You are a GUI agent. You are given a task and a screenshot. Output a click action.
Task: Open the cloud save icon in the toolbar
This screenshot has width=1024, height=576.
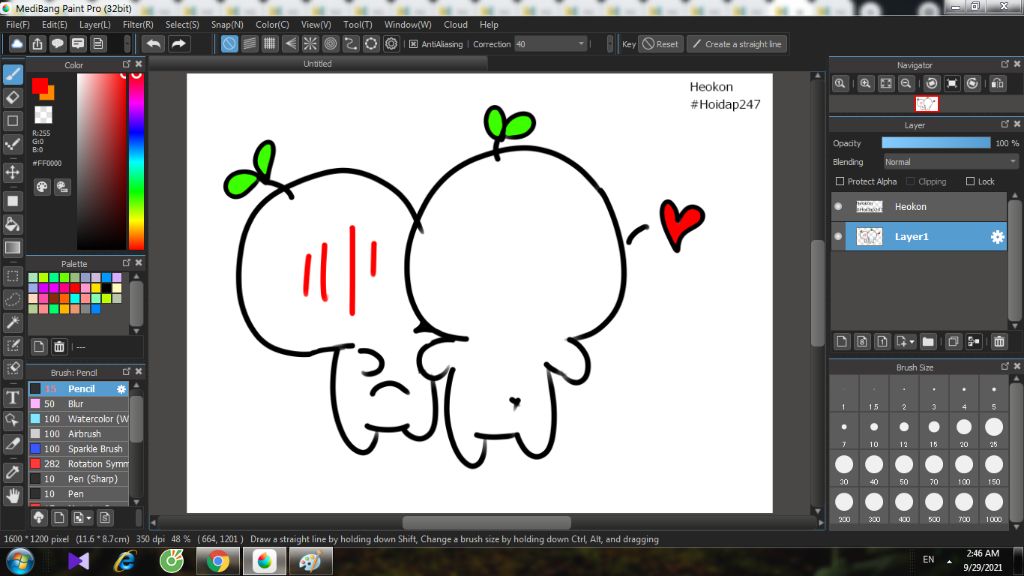click(17, 44)
